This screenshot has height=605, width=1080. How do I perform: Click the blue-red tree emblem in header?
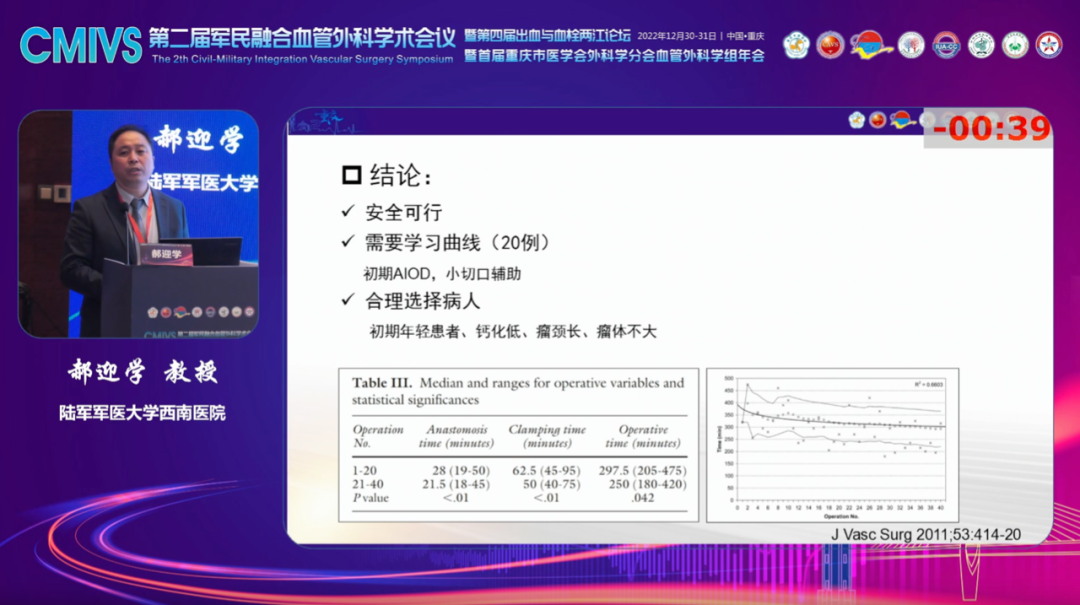point(911,45)
